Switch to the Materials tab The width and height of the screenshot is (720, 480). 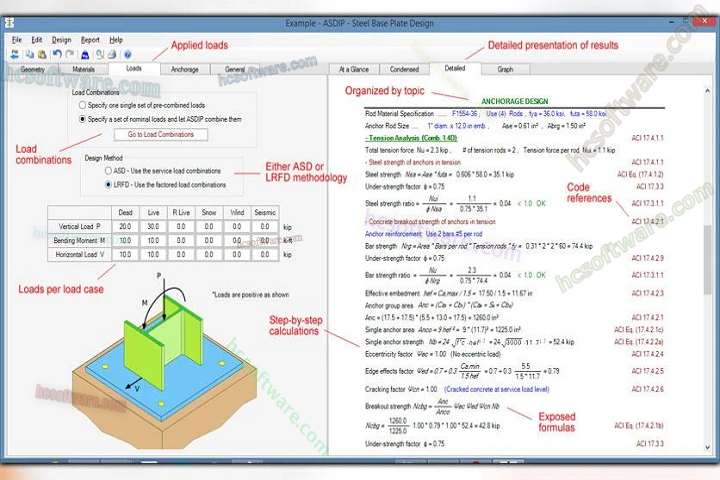pyautogui.click(x=83, y=69)
